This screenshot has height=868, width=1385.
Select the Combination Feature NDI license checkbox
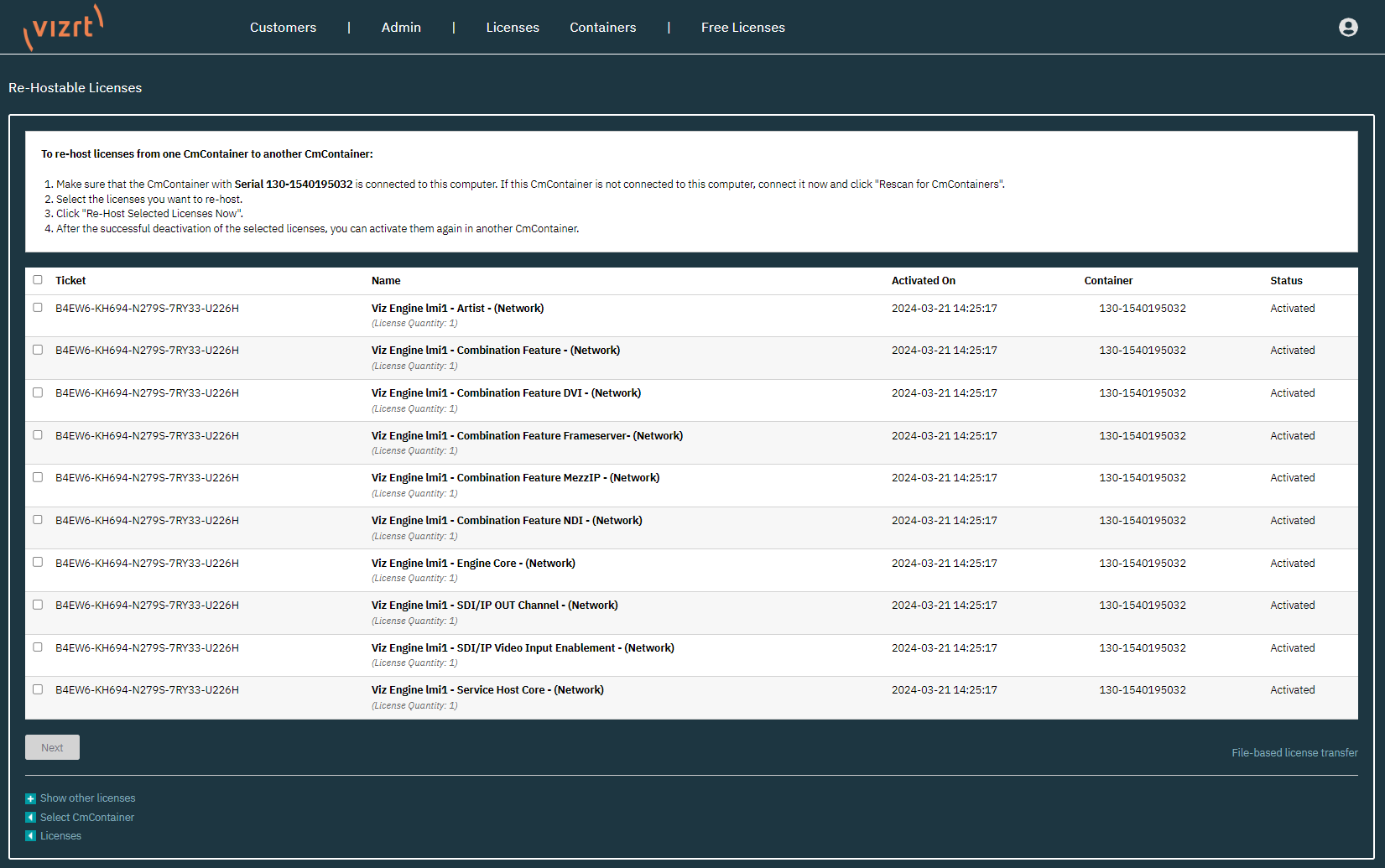(x=38, y=520)
